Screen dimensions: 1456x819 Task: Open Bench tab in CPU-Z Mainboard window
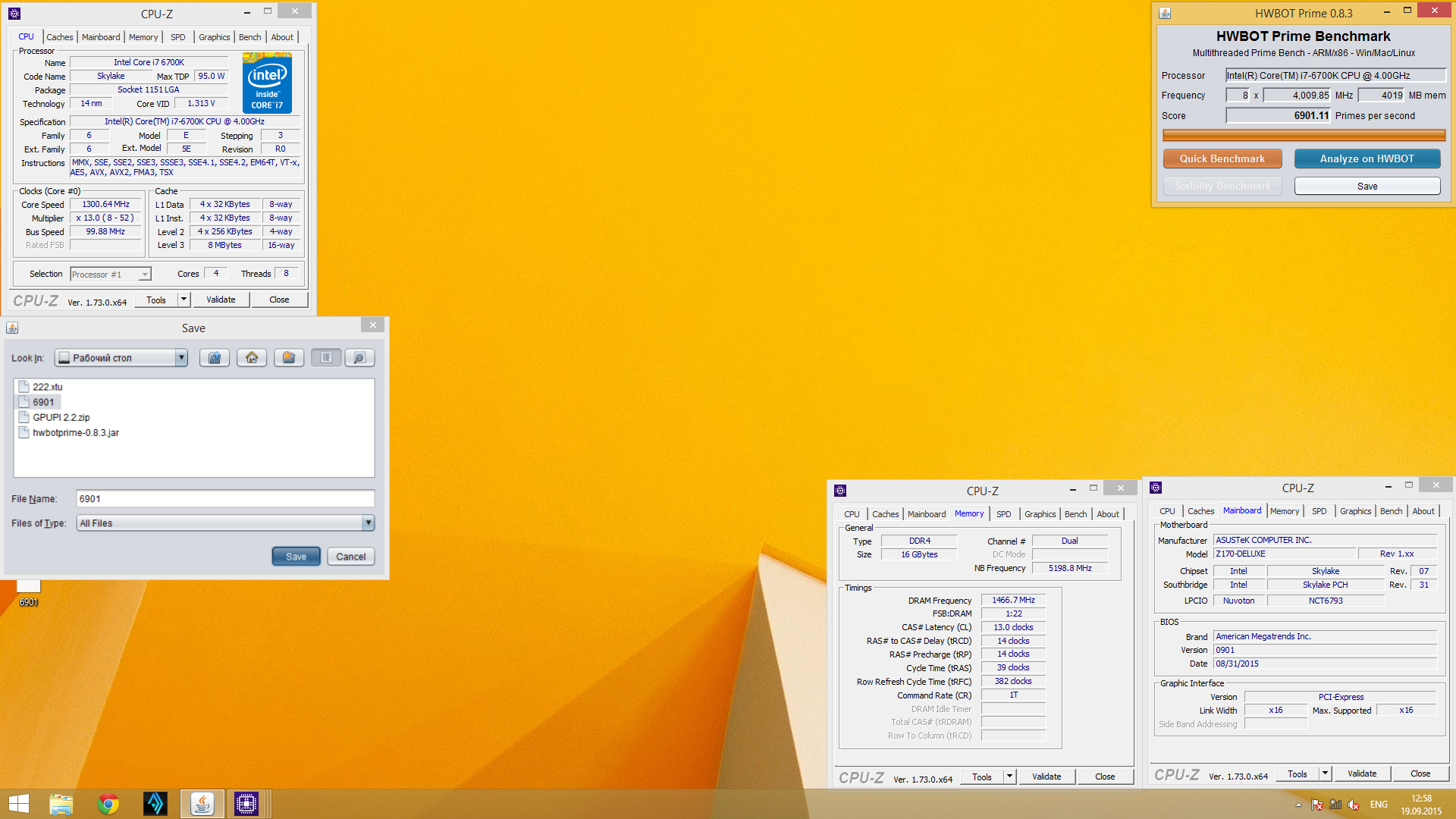click(x=1391, y=511)
